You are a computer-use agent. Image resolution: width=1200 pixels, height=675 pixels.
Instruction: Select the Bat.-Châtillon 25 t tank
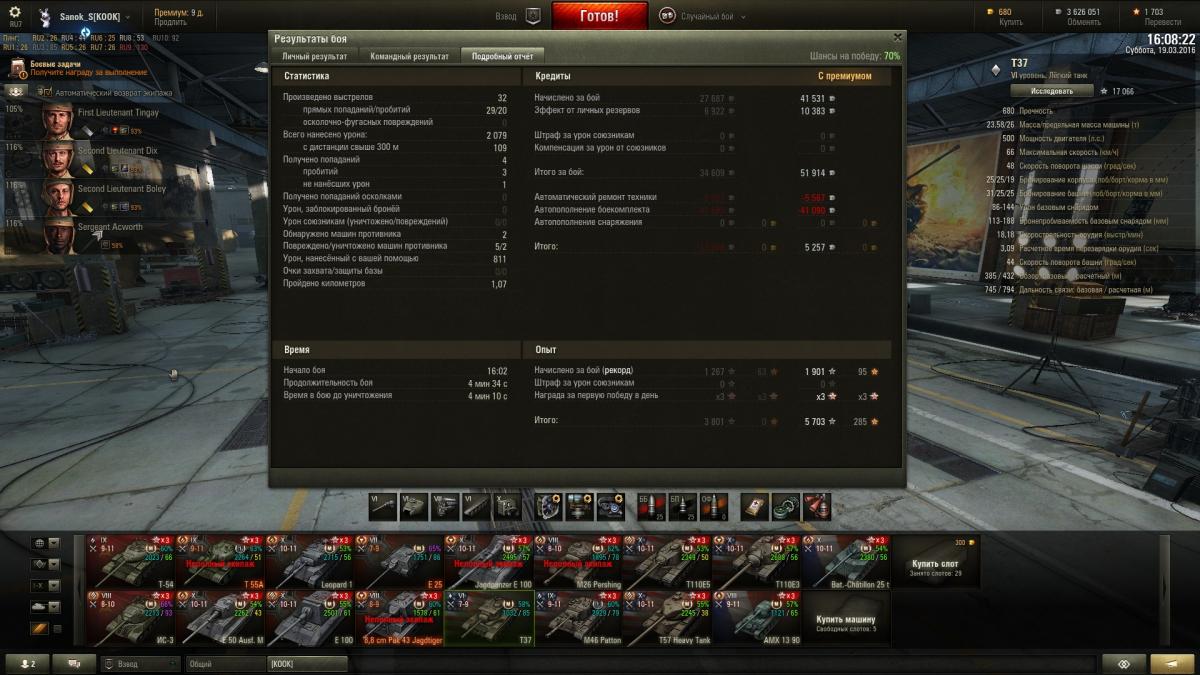tap(846, 562)
